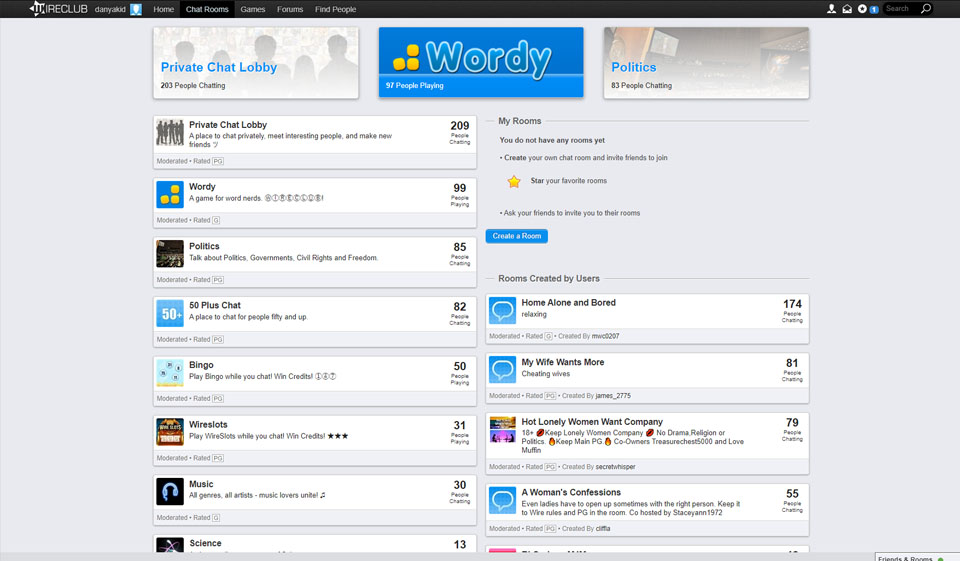Open the Games menu

pos(253,9)
